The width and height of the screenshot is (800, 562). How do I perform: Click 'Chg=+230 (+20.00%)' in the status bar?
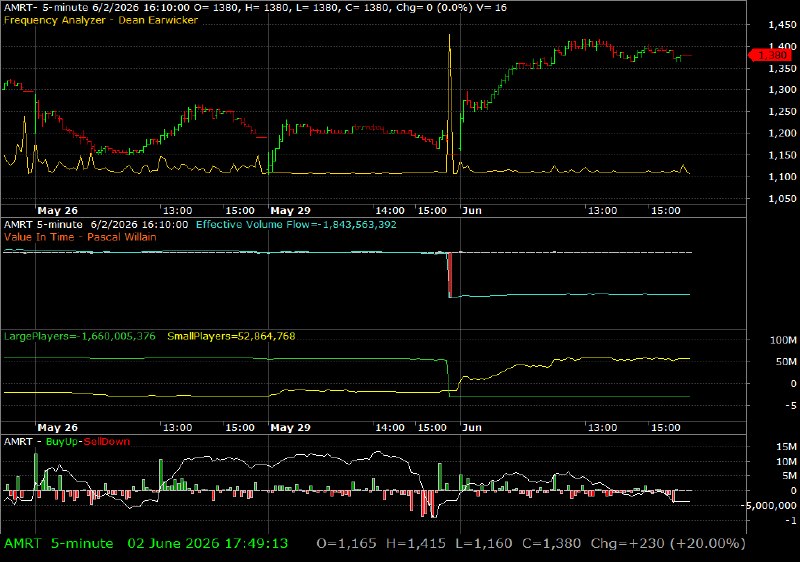click(x=668, y=544)
